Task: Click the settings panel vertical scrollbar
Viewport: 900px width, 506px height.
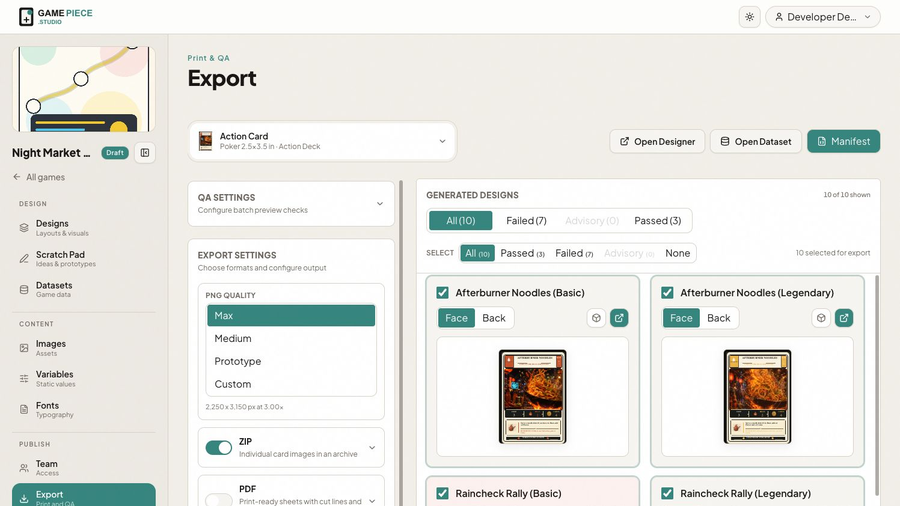Action: [401, 343]
